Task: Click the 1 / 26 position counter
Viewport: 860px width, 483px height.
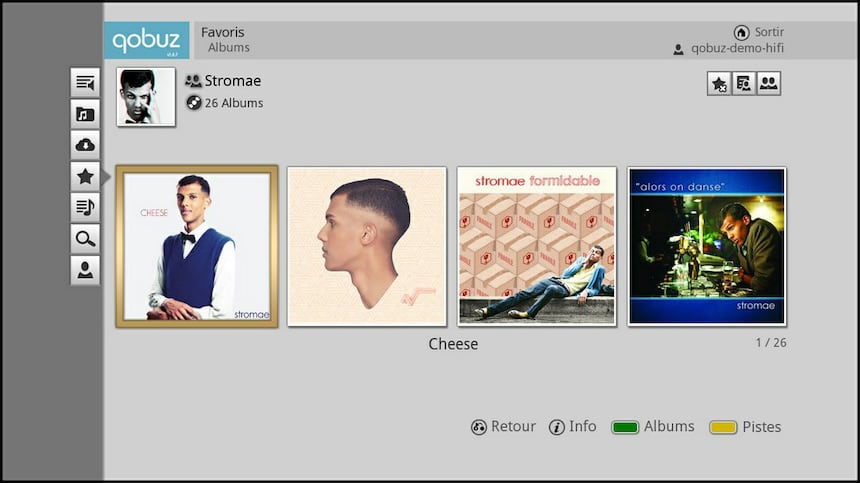Action: pyautogui.click(x=771, y=343)
